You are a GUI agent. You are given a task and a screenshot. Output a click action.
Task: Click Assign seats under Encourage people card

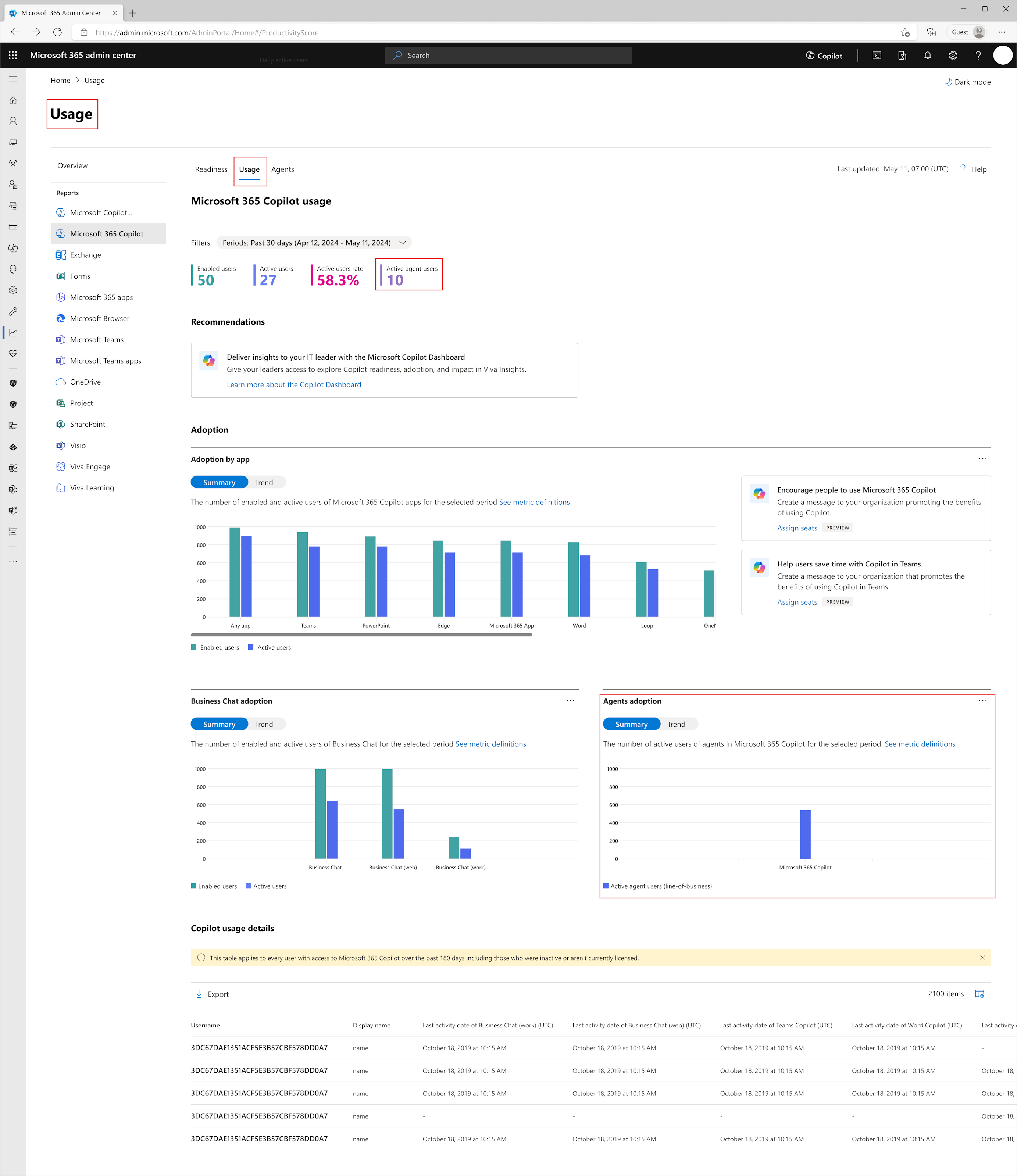[x=797, y=528]
